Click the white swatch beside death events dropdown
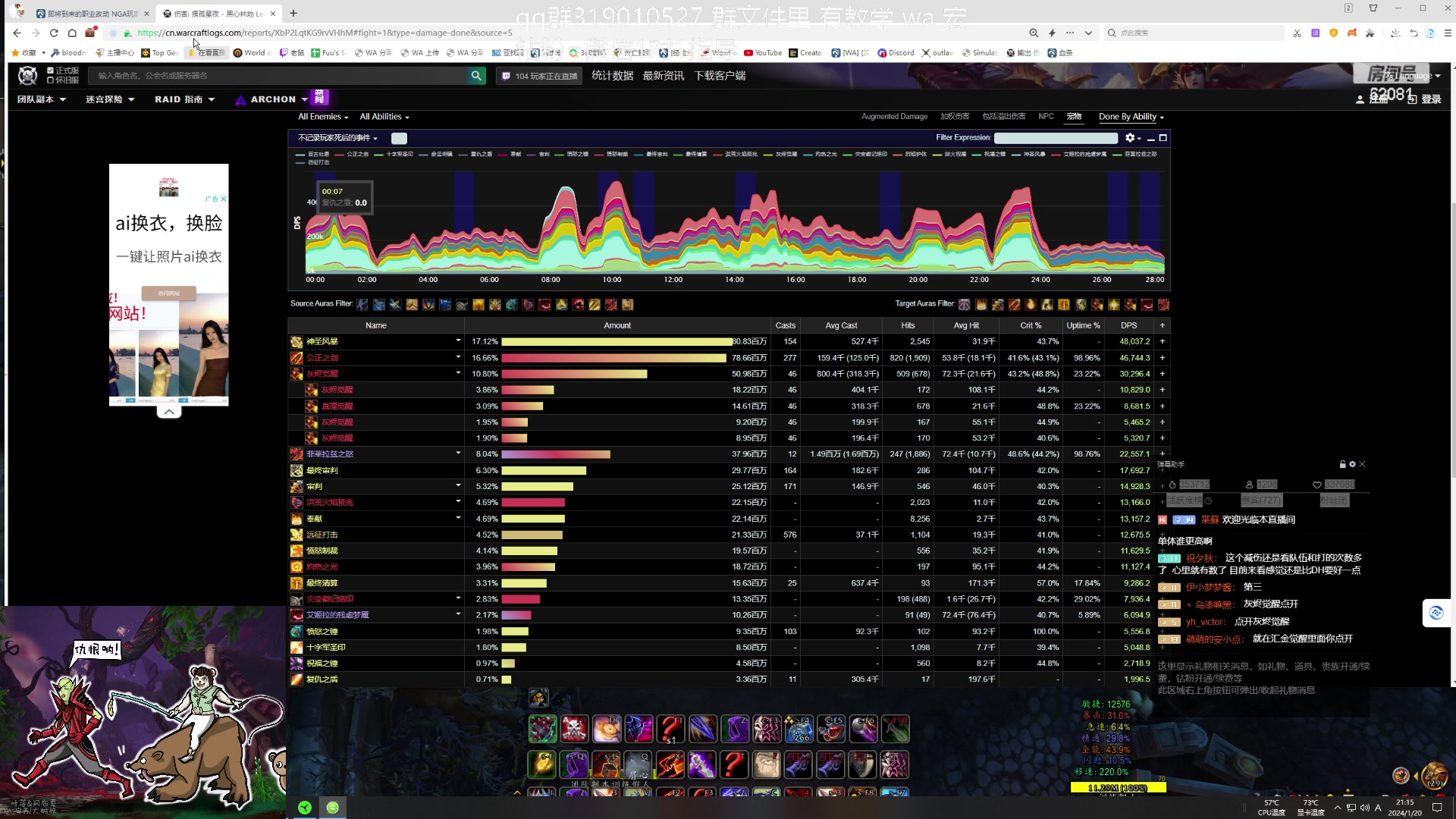Screen dimensions: 1456x819 coord(399,138)
